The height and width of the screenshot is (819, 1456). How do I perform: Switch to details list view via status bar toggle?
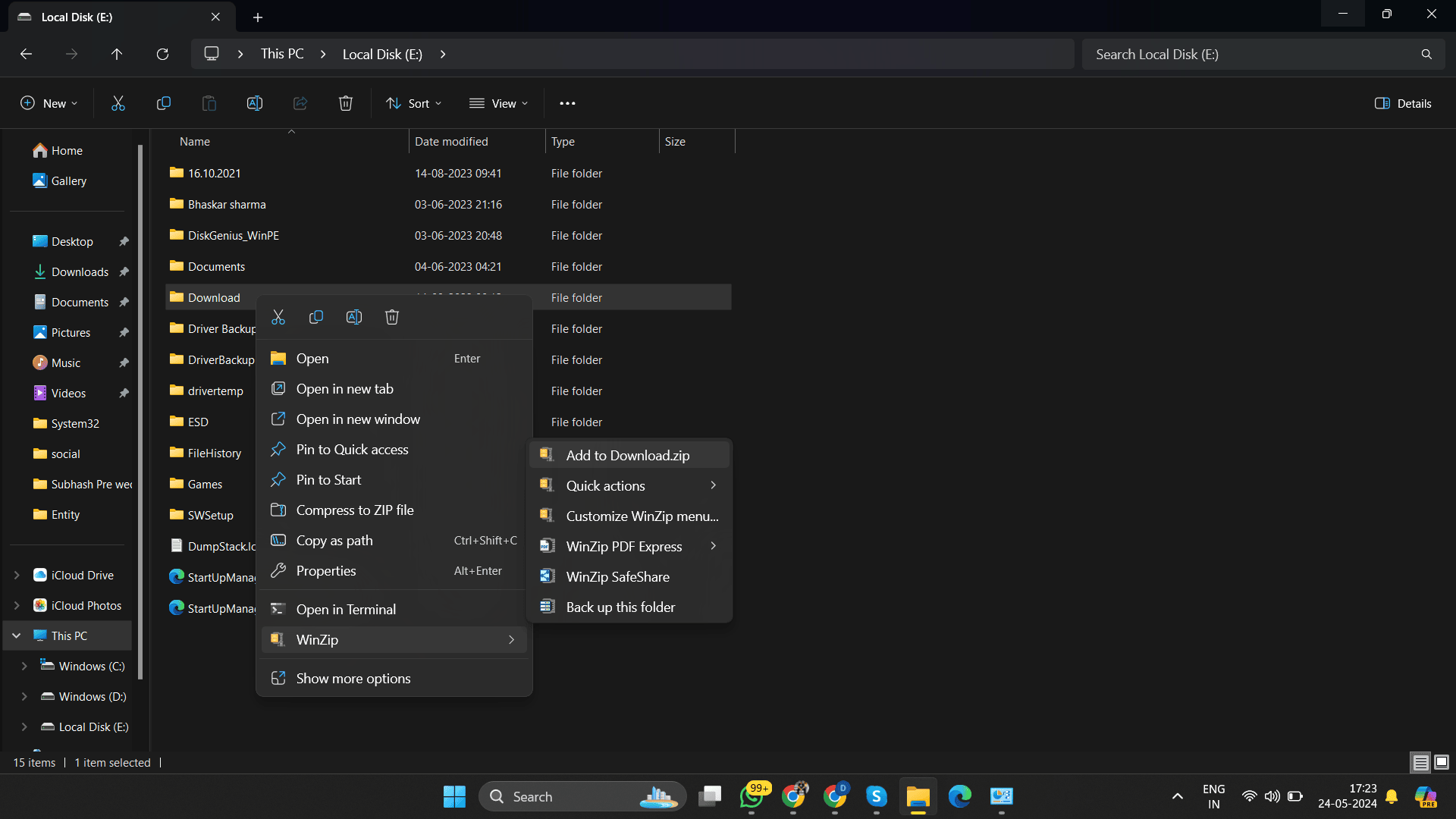click(1420, 762)
